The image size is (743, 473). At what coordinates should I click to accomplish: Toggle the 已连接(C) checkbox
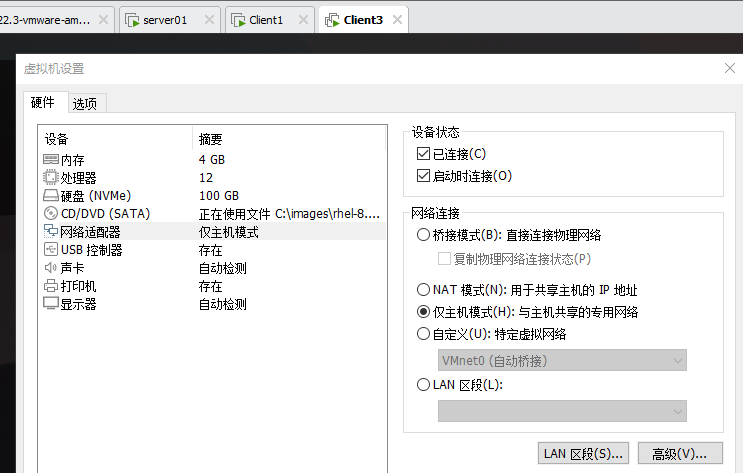[423, 154]
